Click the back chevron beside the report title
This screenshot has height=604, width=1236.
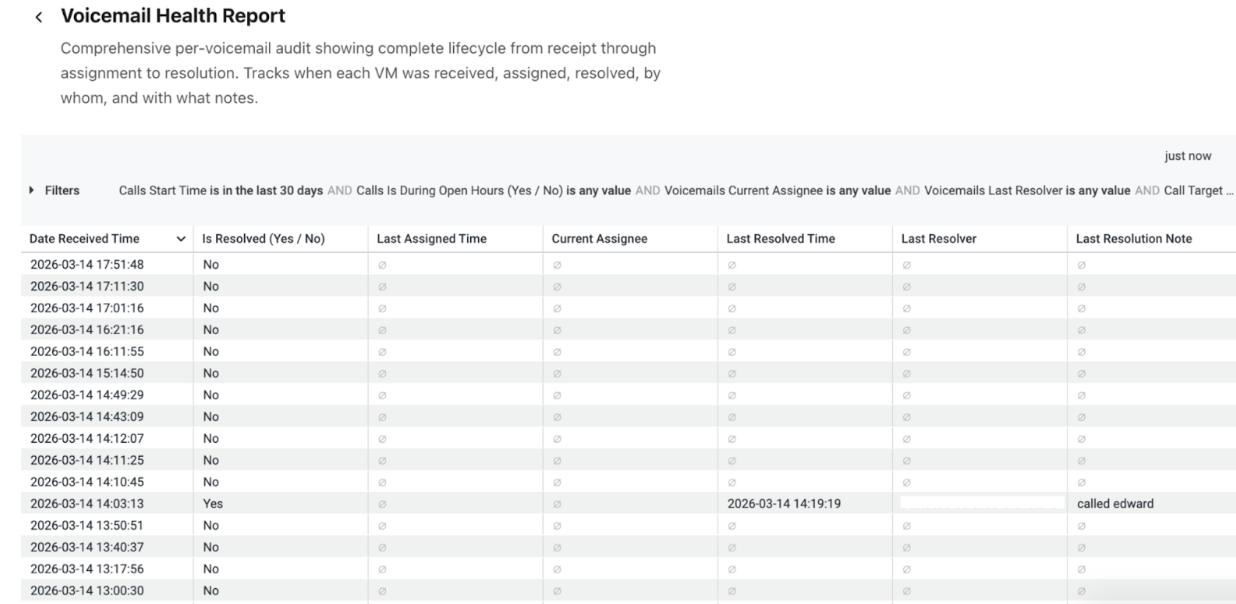[x=38, y=16]
